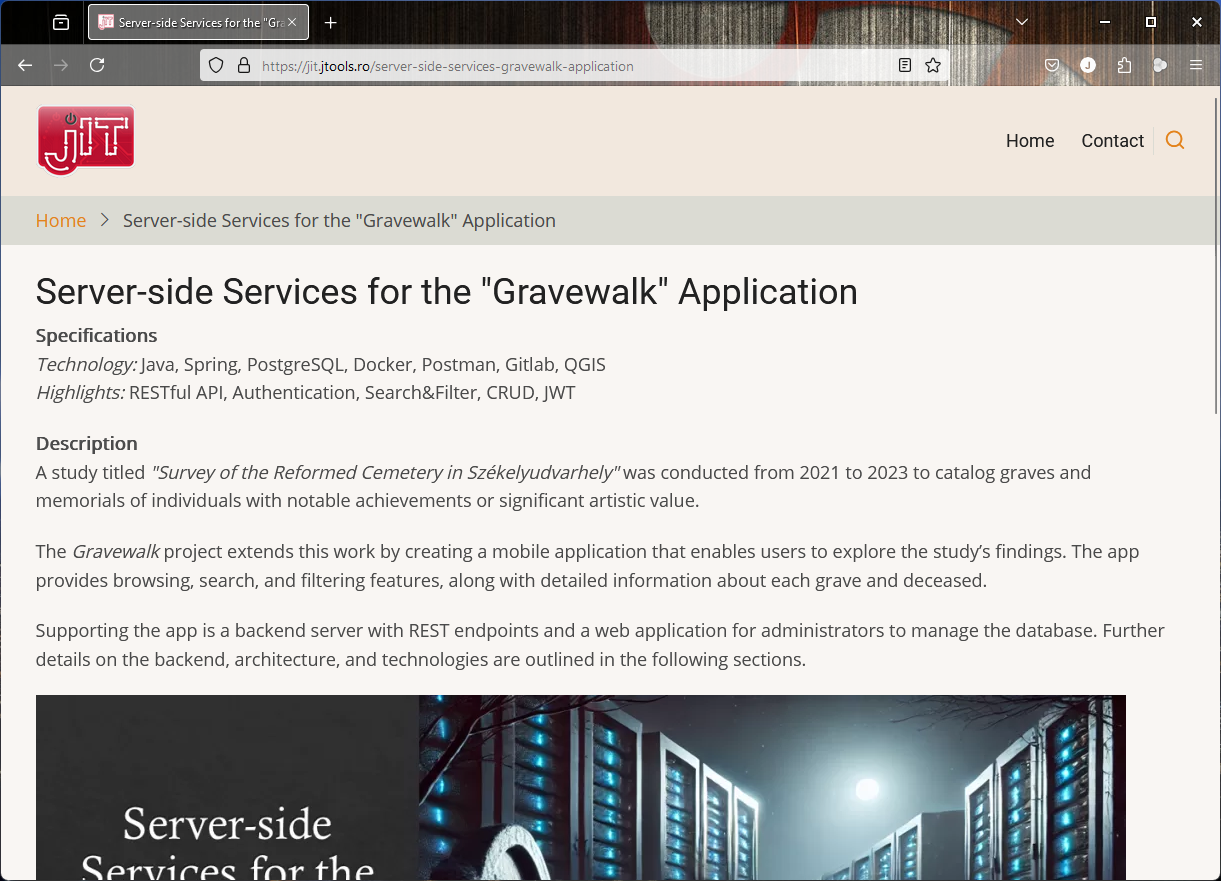
Task: Click the padlock site information icon
Action: tap(243, 66)
